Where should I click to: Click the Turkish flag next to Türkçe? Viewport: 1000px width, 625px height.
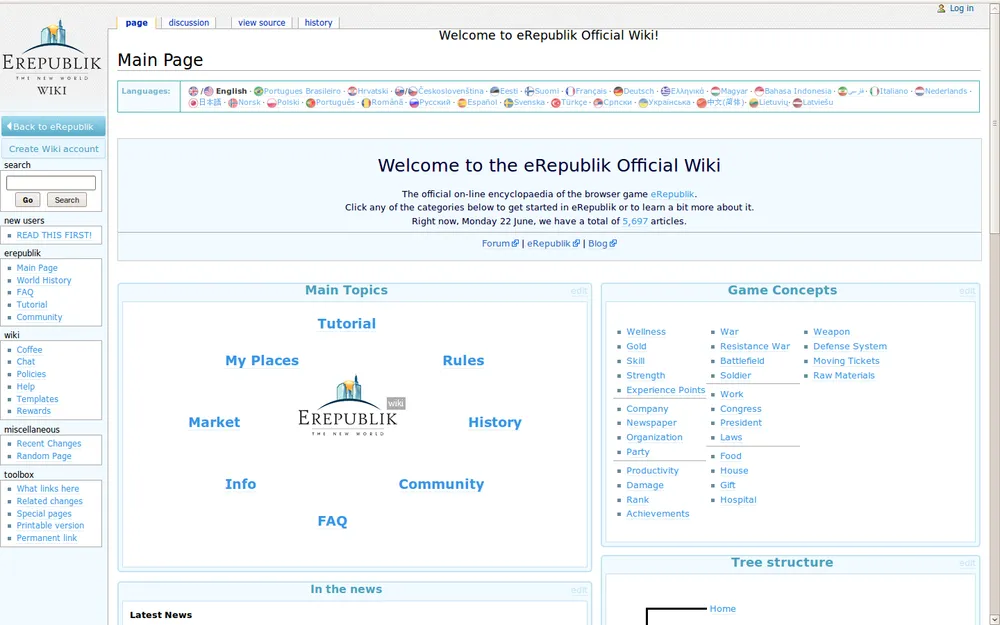click(x=555, y=103)
